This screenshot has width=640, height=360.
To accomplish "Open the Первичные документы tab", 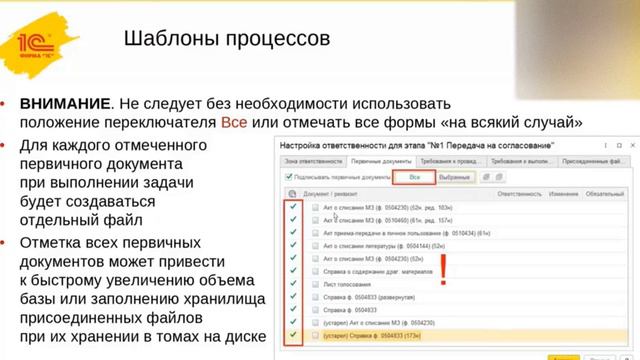I will coord(381,162).
